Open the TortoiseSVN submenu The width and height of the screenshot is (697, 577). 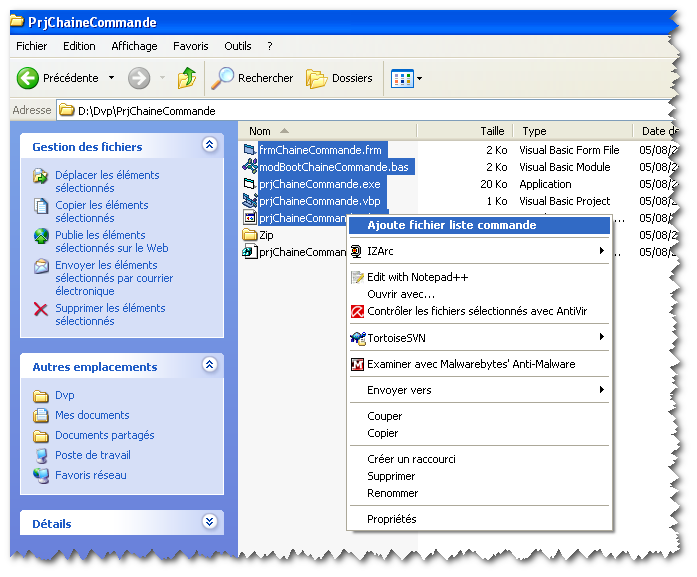396,338
